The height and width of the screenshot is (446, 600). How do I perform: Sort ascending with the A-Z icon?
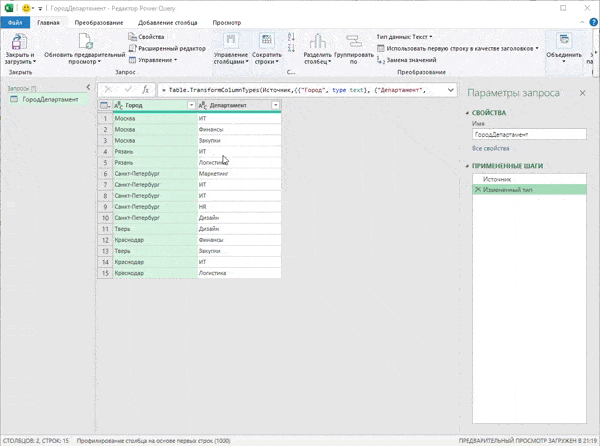[291, 37]
